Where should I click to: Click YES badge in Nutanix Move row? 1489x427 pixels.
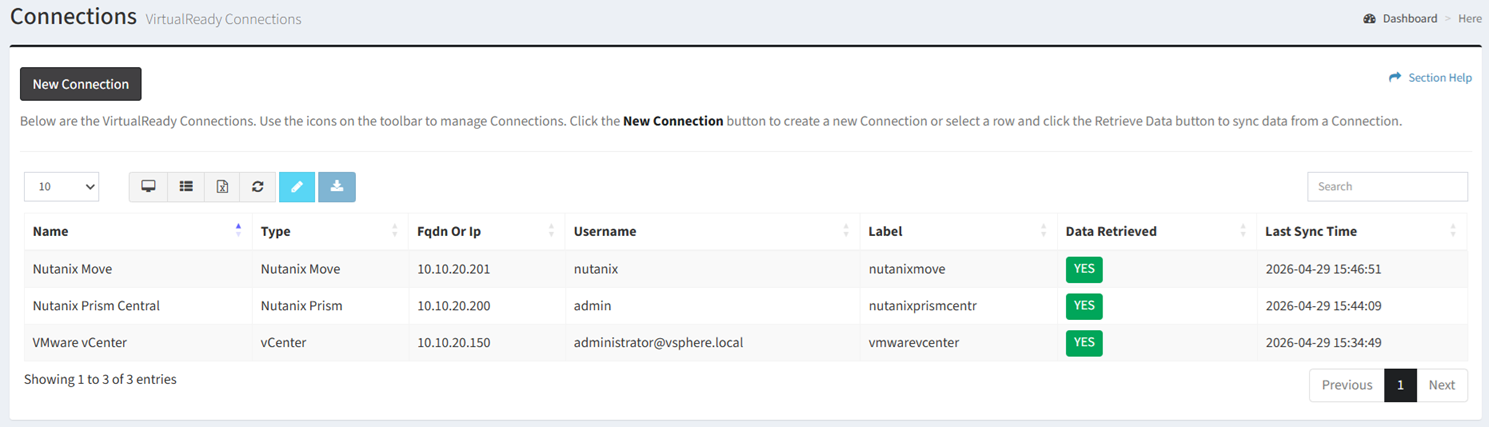(x=1084, y=269)
